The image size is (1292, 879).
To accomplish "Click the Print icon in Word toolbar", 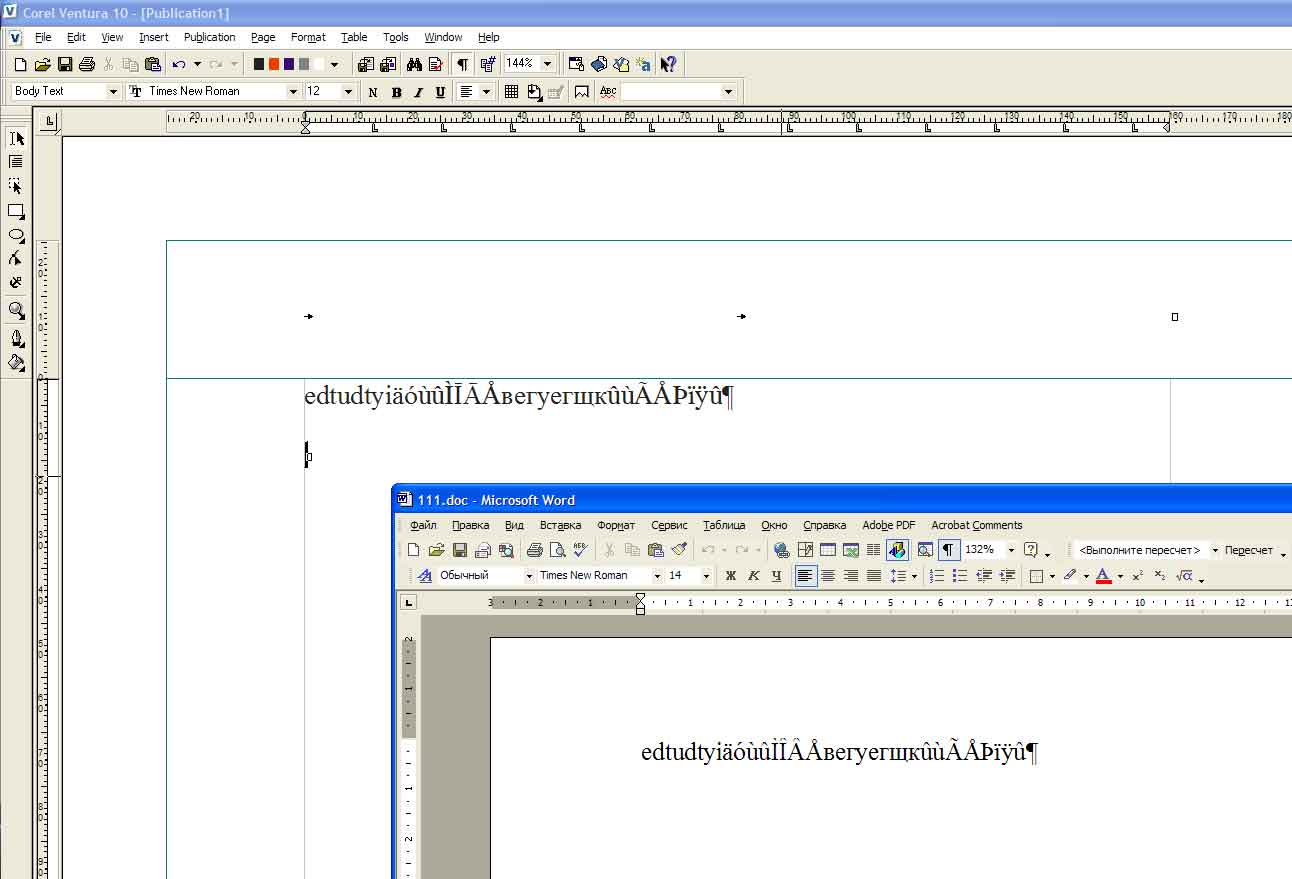I will coord(534,550).
